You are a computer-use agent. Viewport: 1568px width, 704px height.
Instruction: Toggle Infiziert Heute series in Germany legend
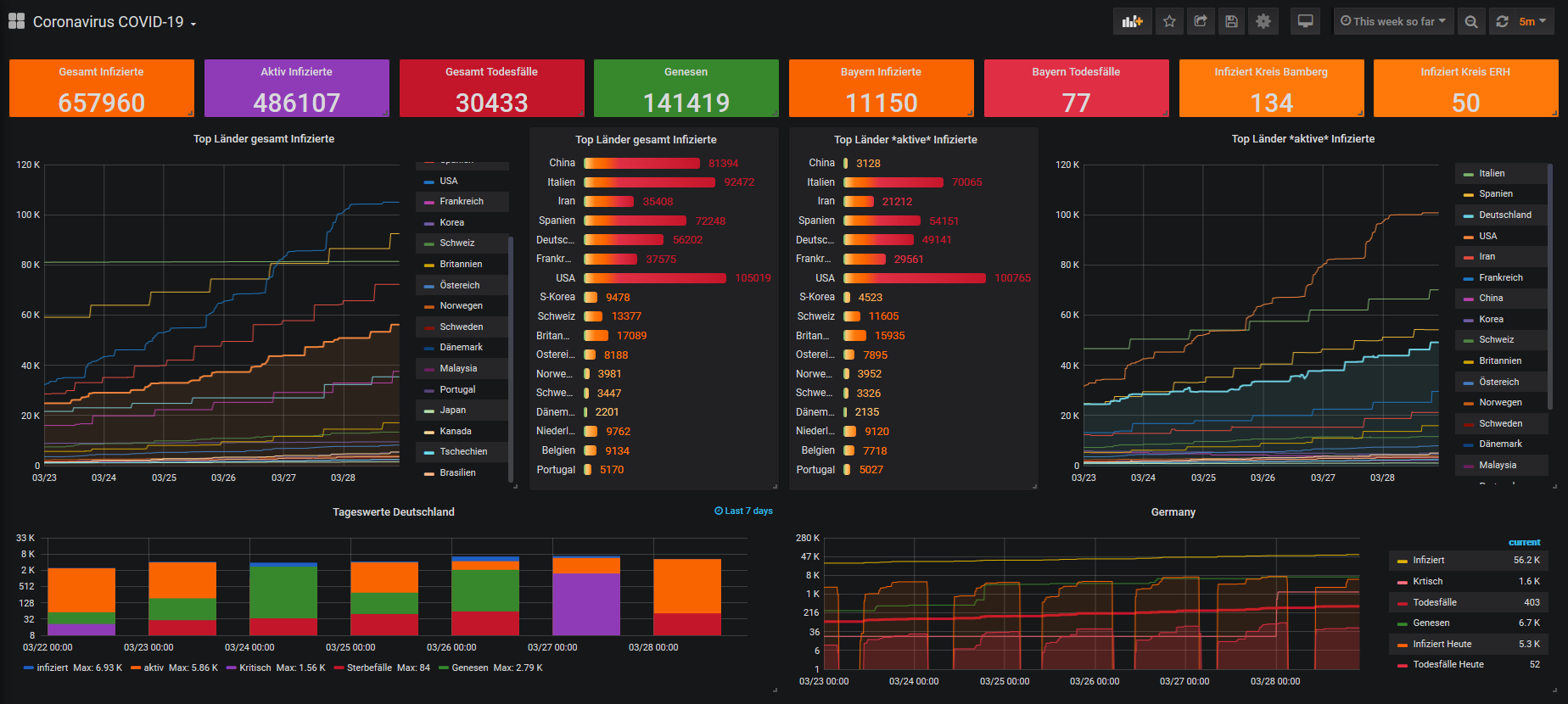(x=1442, y=644)
